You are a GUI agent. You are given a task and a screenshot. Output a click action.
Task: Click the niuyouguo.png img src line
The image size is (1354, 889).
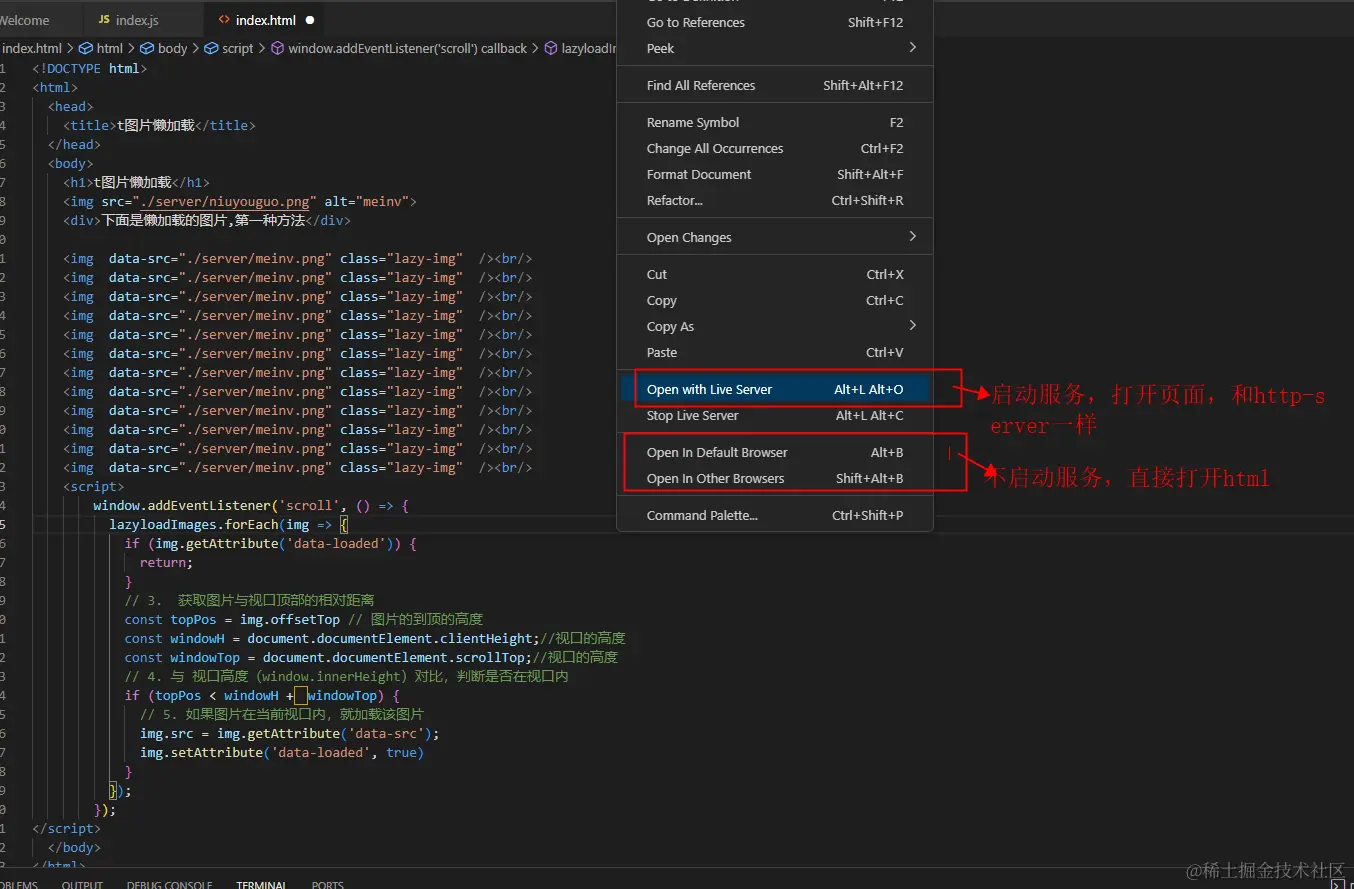pos(240,201)
